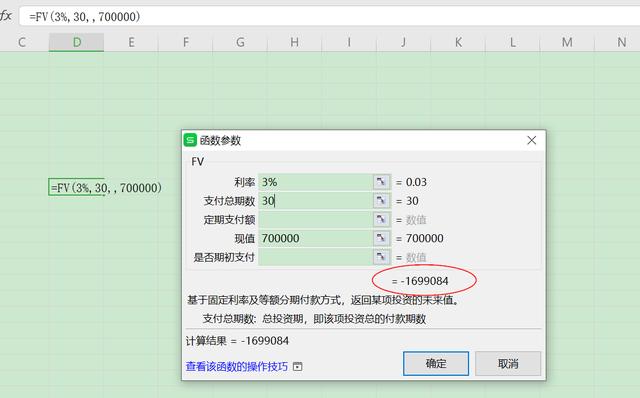Click the FV function name label
The image size is (640, 398).
pos(198,162)
